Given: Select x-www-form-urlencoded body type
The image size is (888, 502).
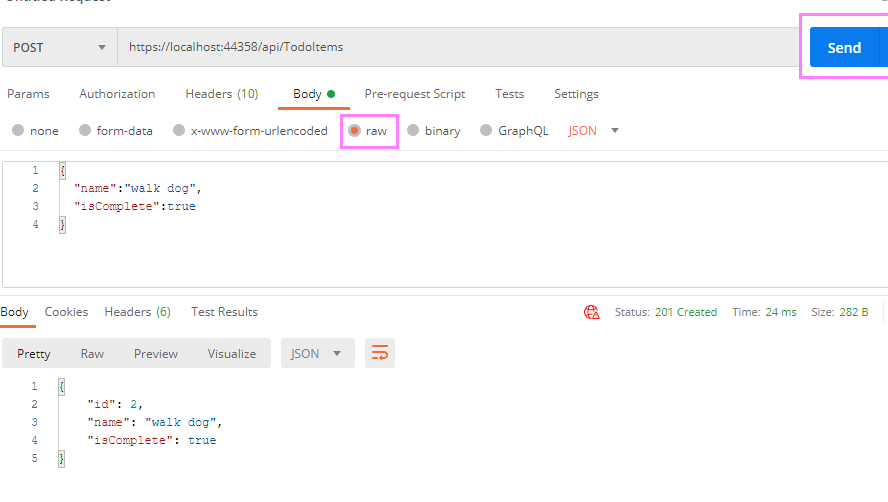Looking at the screenshot, I should point(250,131).
